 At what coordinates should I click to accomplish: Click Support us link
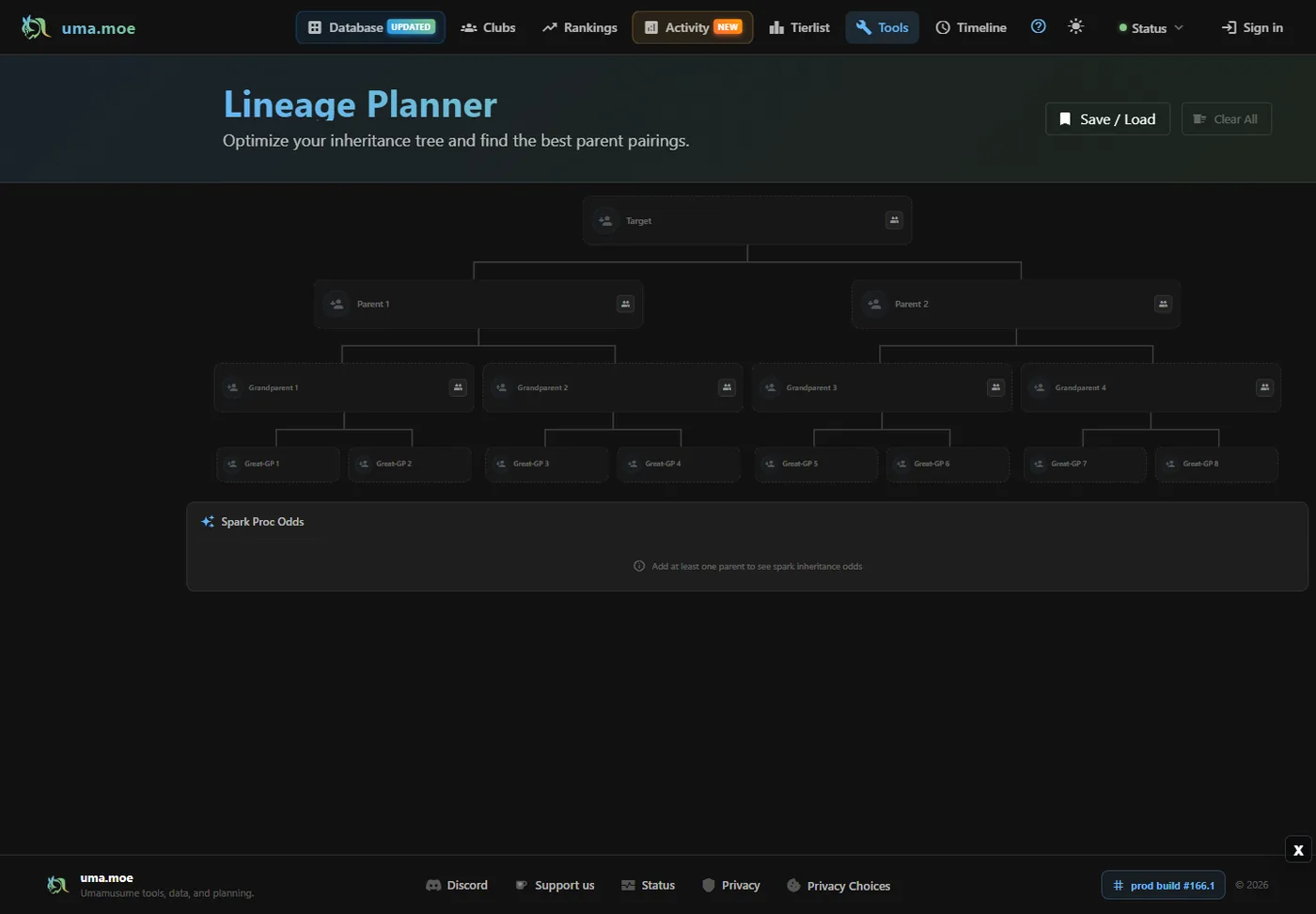point(555,885)
